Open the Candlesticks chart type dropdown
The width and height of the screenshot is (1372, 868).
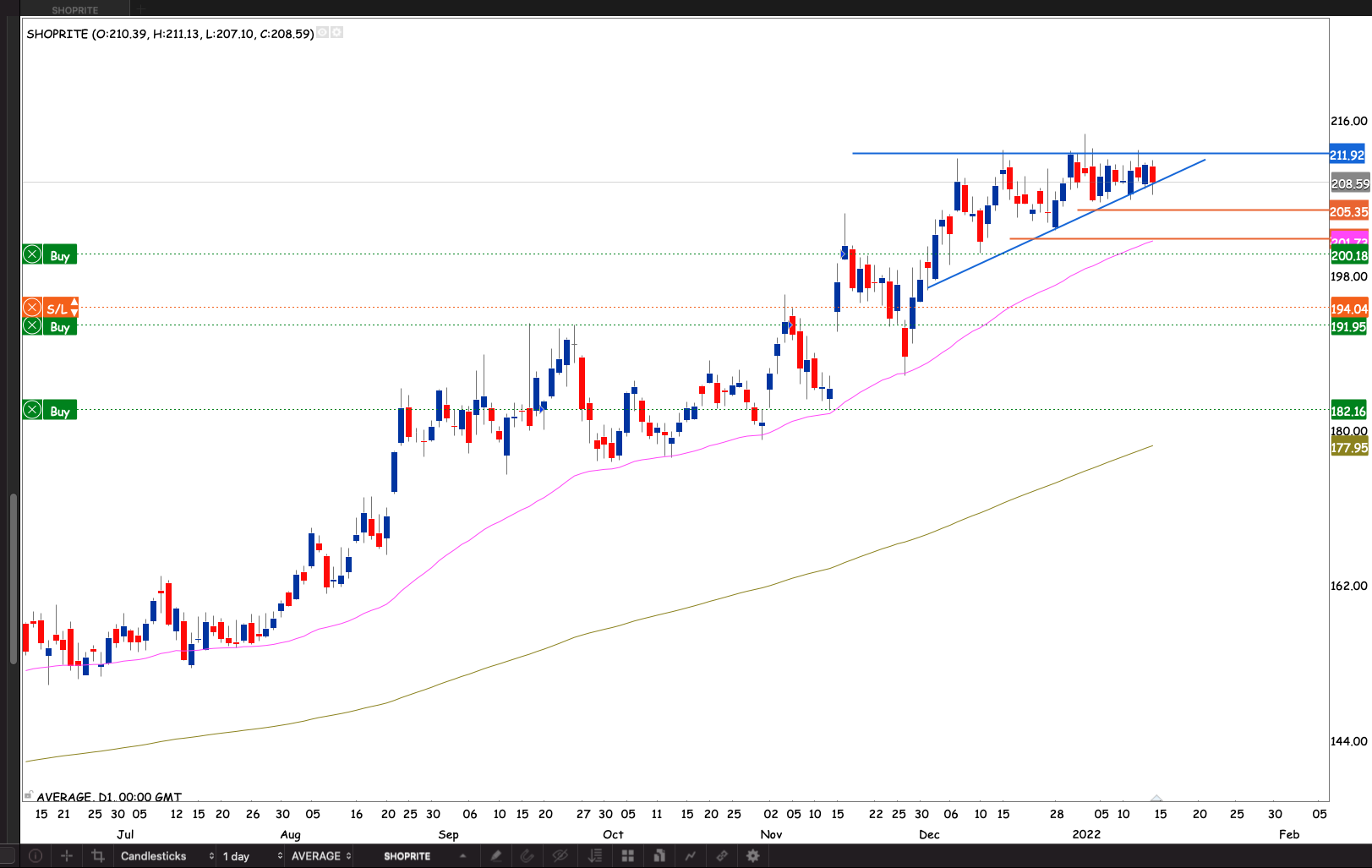tap(167, 856)
